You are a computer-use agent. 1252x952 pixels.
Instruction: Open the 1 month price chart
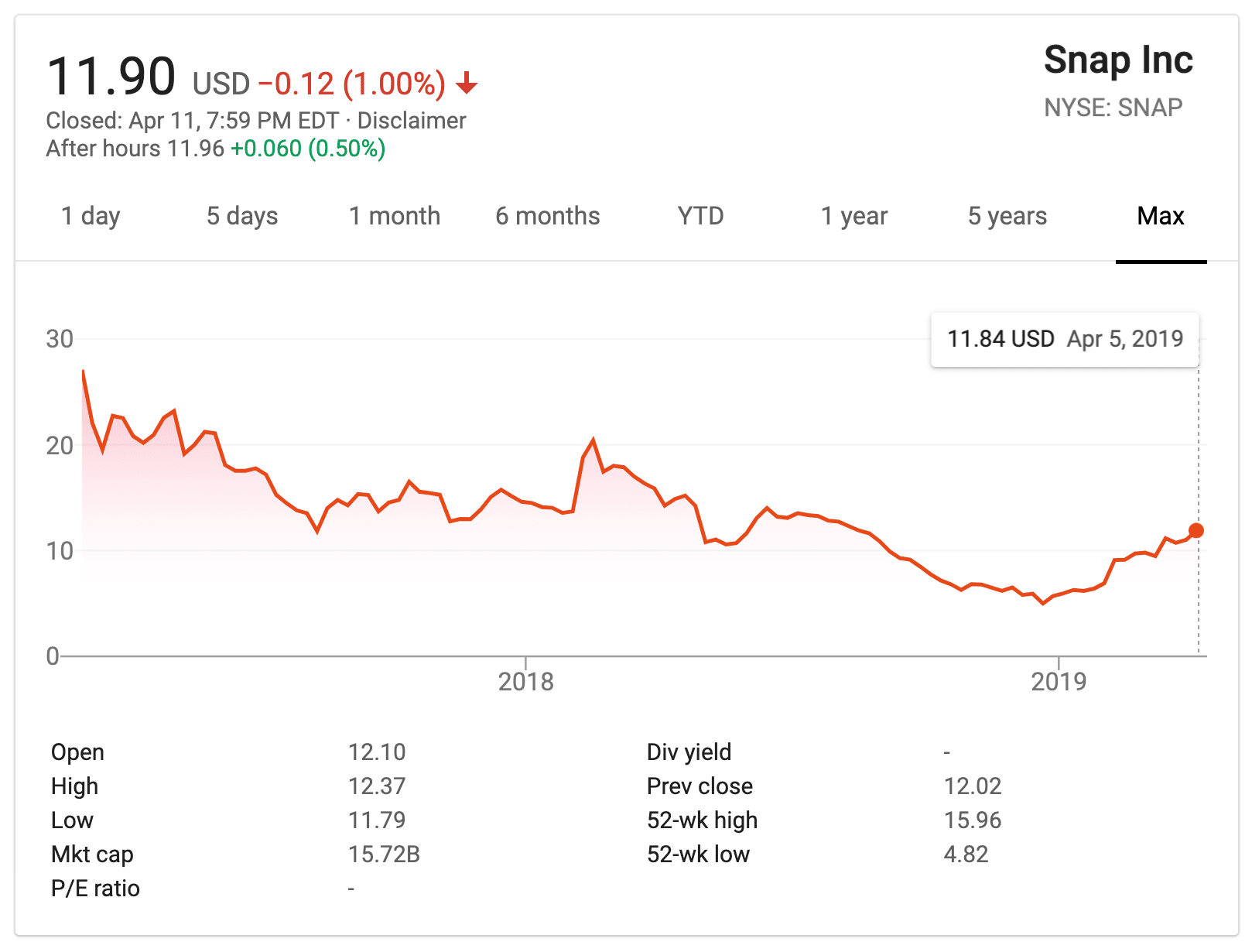395,216
